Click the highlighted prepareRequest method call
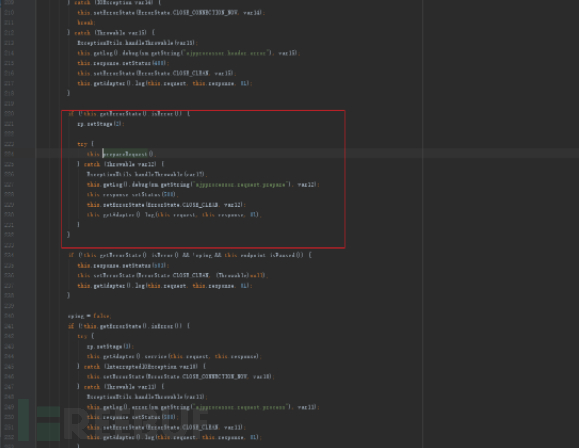 (x=125, y=154)
